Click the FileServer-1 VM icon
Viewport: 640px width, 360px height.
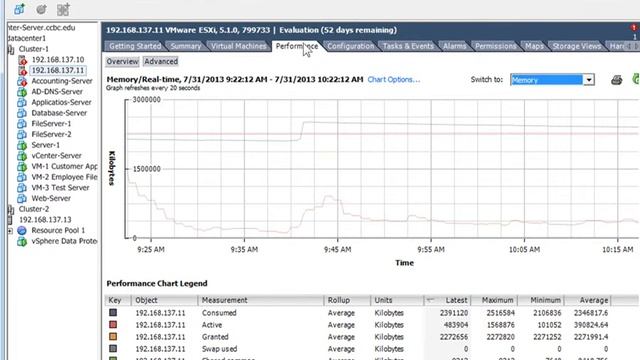tap(22, 124)
